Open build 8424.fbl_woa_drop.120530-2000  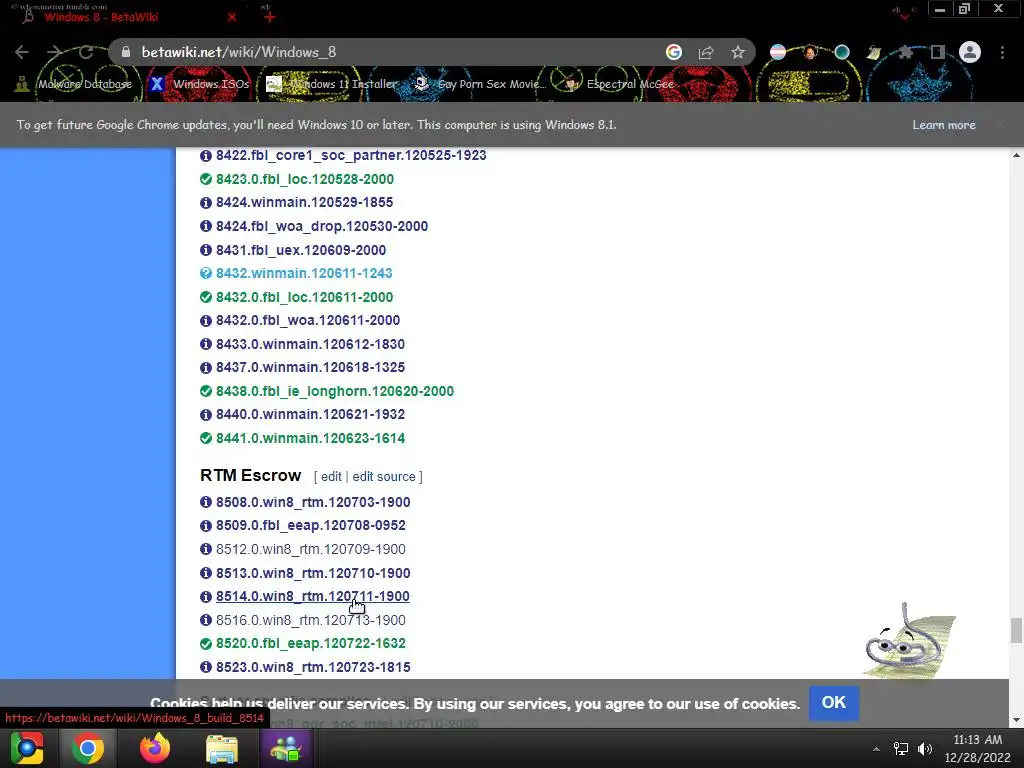coord(322,226)
